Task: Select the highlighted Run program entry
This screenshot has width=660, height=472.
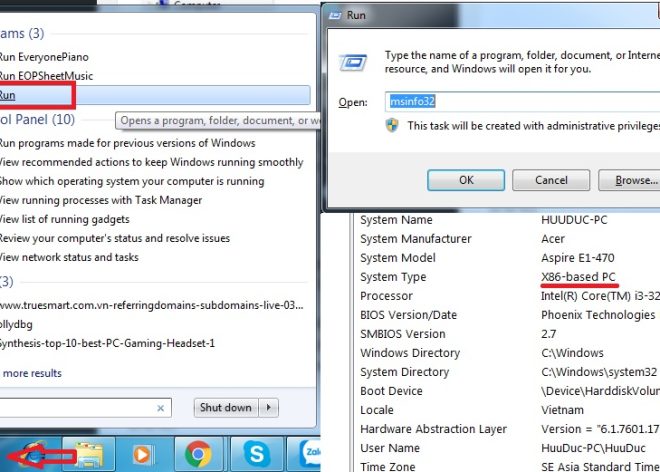Action: (x=155, y=95)
